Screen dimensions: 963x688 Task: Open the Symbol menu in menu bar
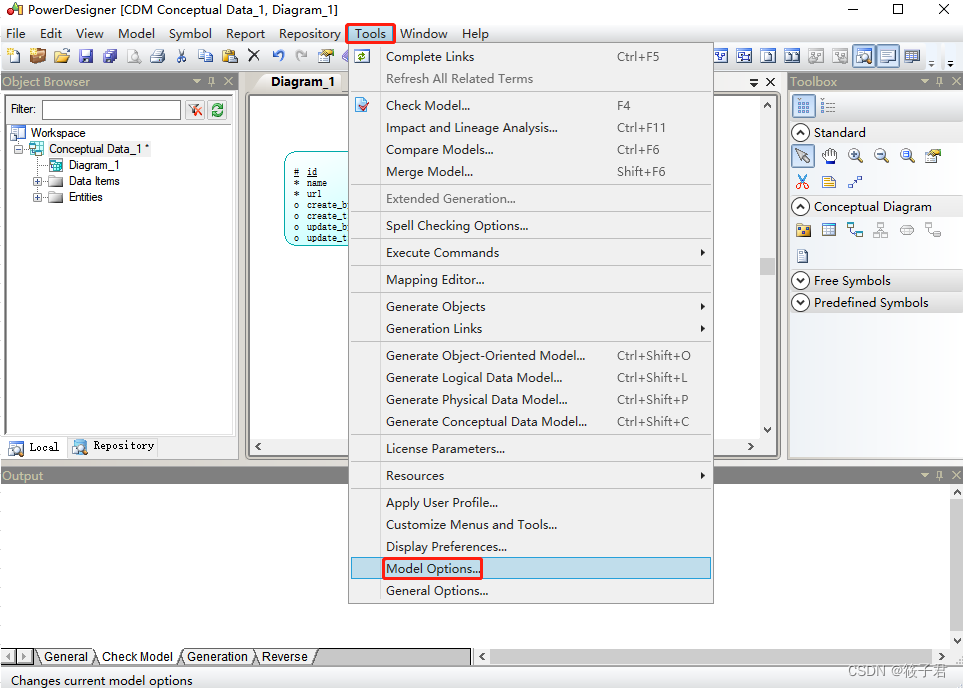point(190,34)
